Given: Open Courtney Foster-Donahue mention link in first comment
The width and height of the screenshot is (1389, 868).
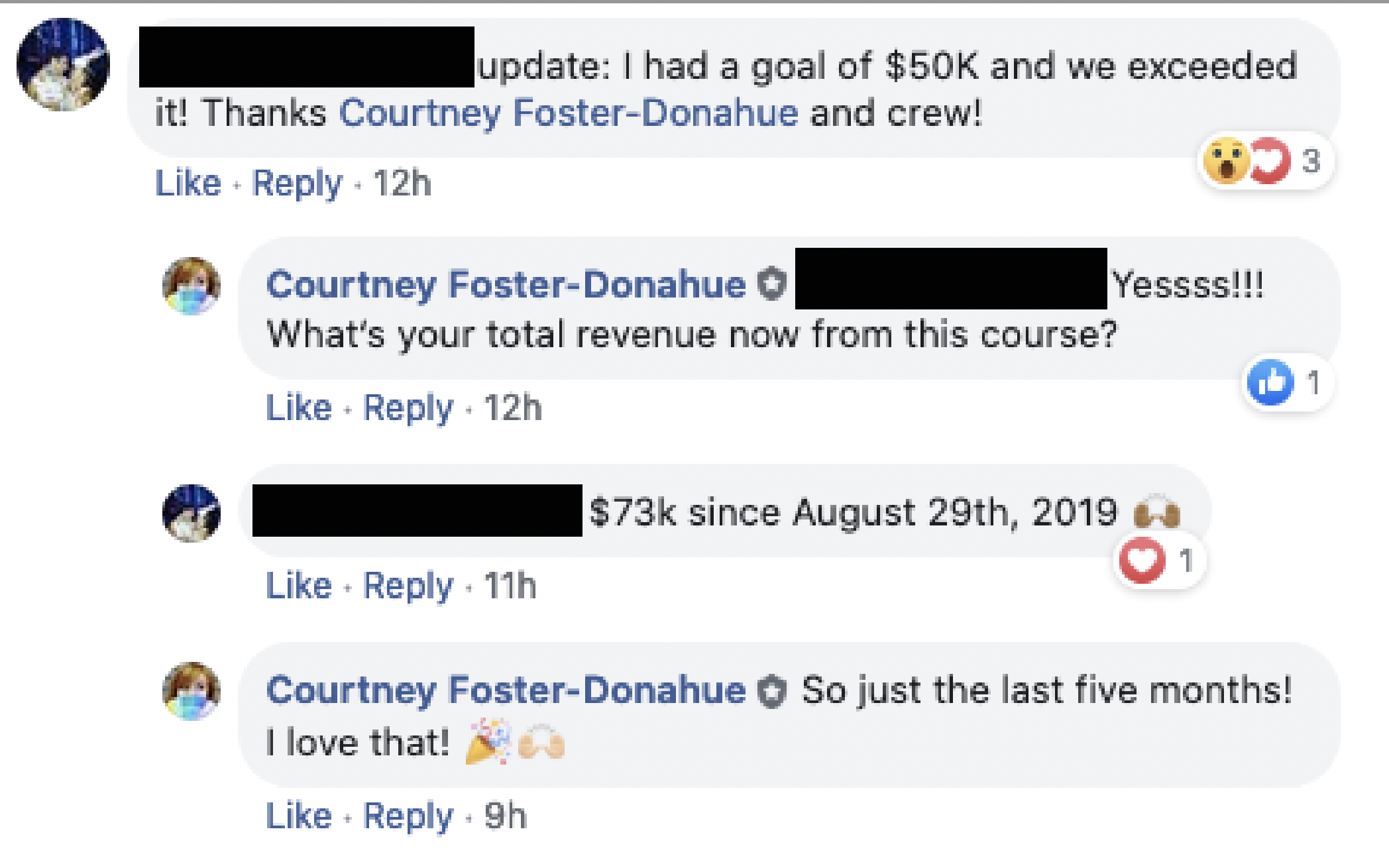Looking at the screenshot, I should (x=569, y=113).
